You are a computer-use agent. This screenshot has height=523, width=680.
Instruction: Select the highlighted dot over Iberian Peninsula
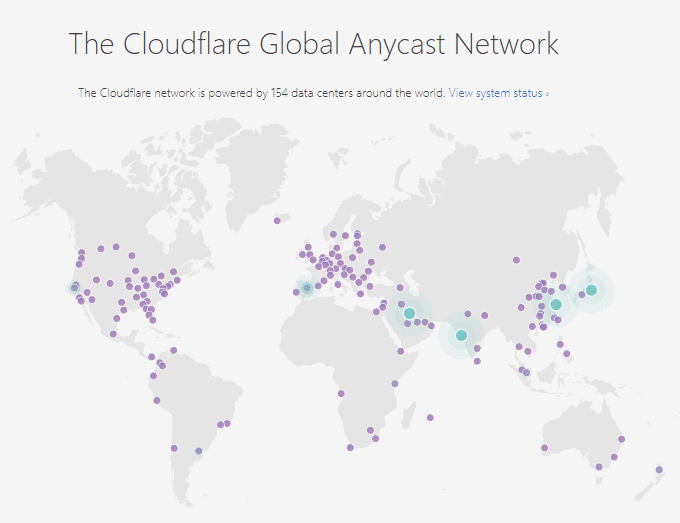[x=307, y=288]
